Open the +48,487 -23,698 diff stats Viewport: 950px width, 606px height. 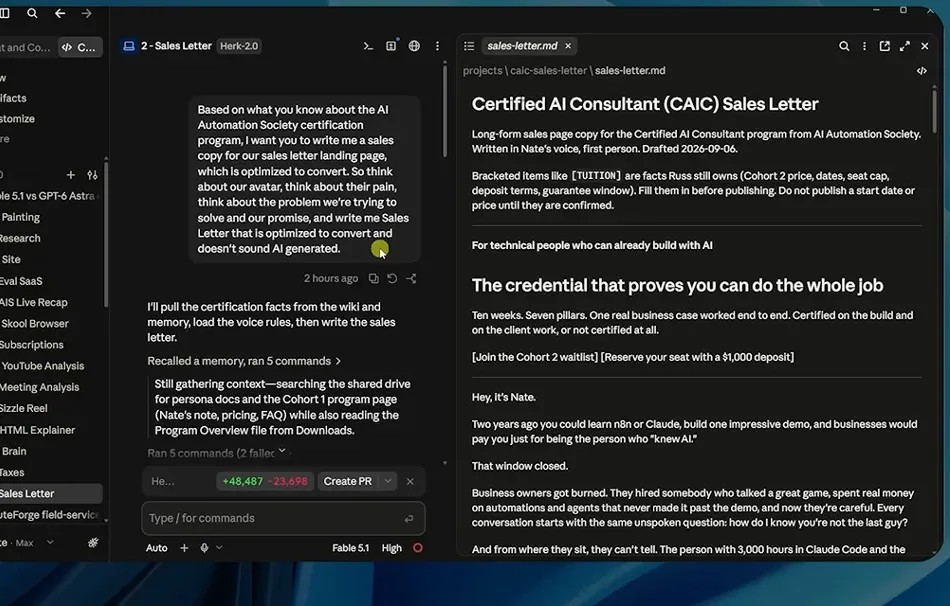265,481
